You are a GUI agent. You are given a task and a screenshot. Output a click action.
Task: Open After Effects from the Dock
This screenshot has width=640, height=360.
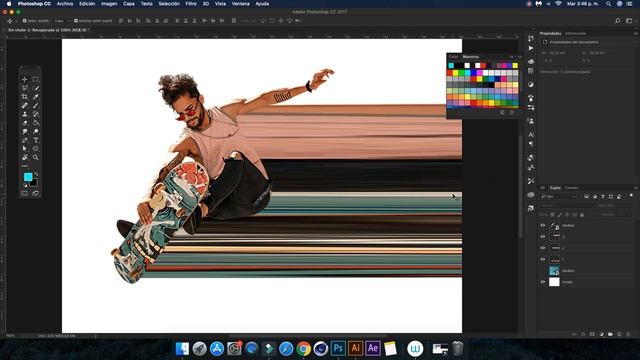tap(373, 348)
